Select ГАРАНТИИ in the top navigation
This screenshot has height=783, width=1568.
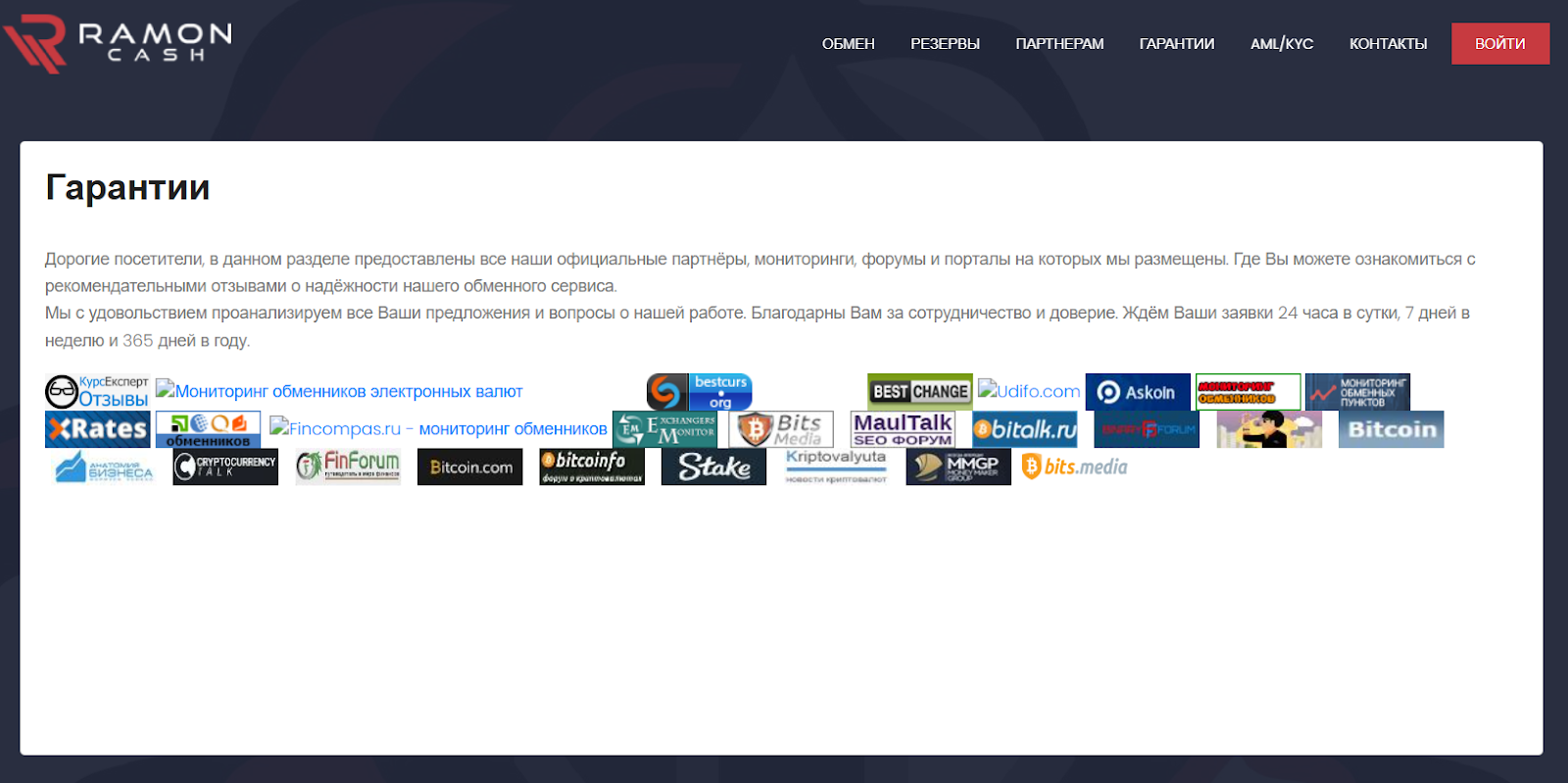(1177, 44)
